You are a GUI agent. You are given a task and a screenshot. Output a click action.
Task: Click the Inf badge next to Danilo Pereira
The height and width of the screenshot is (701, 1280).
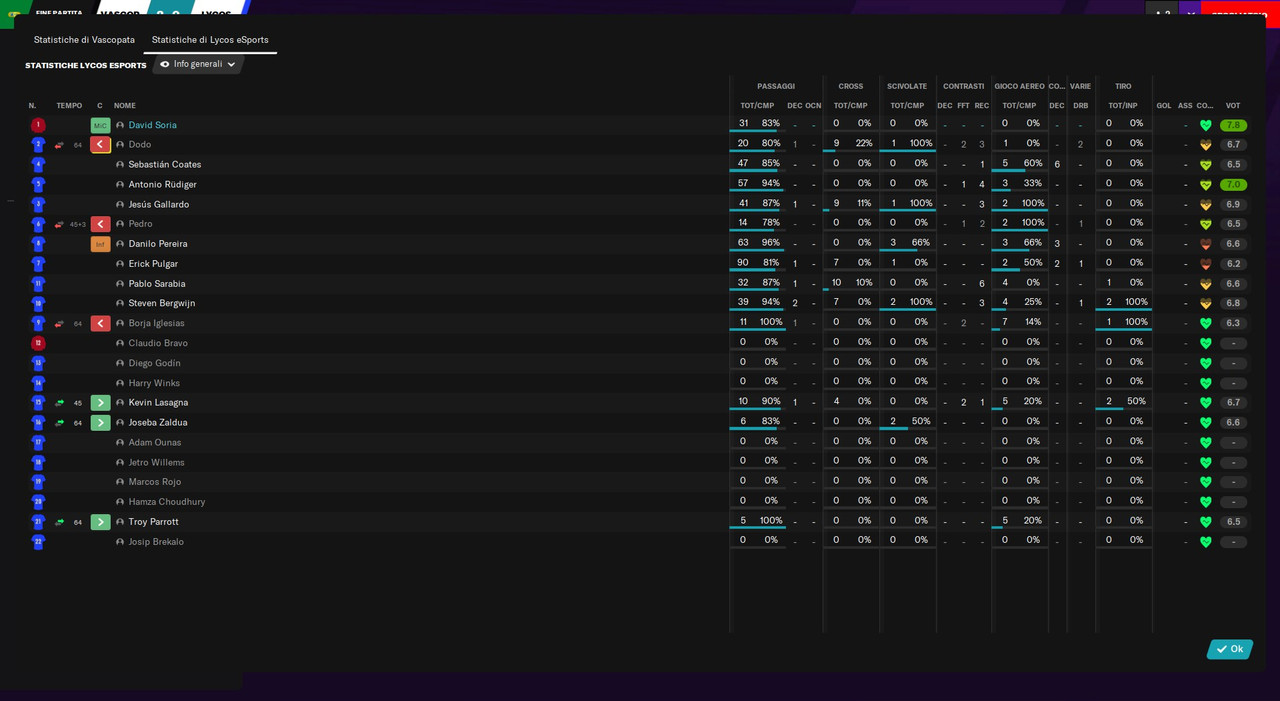100,244
